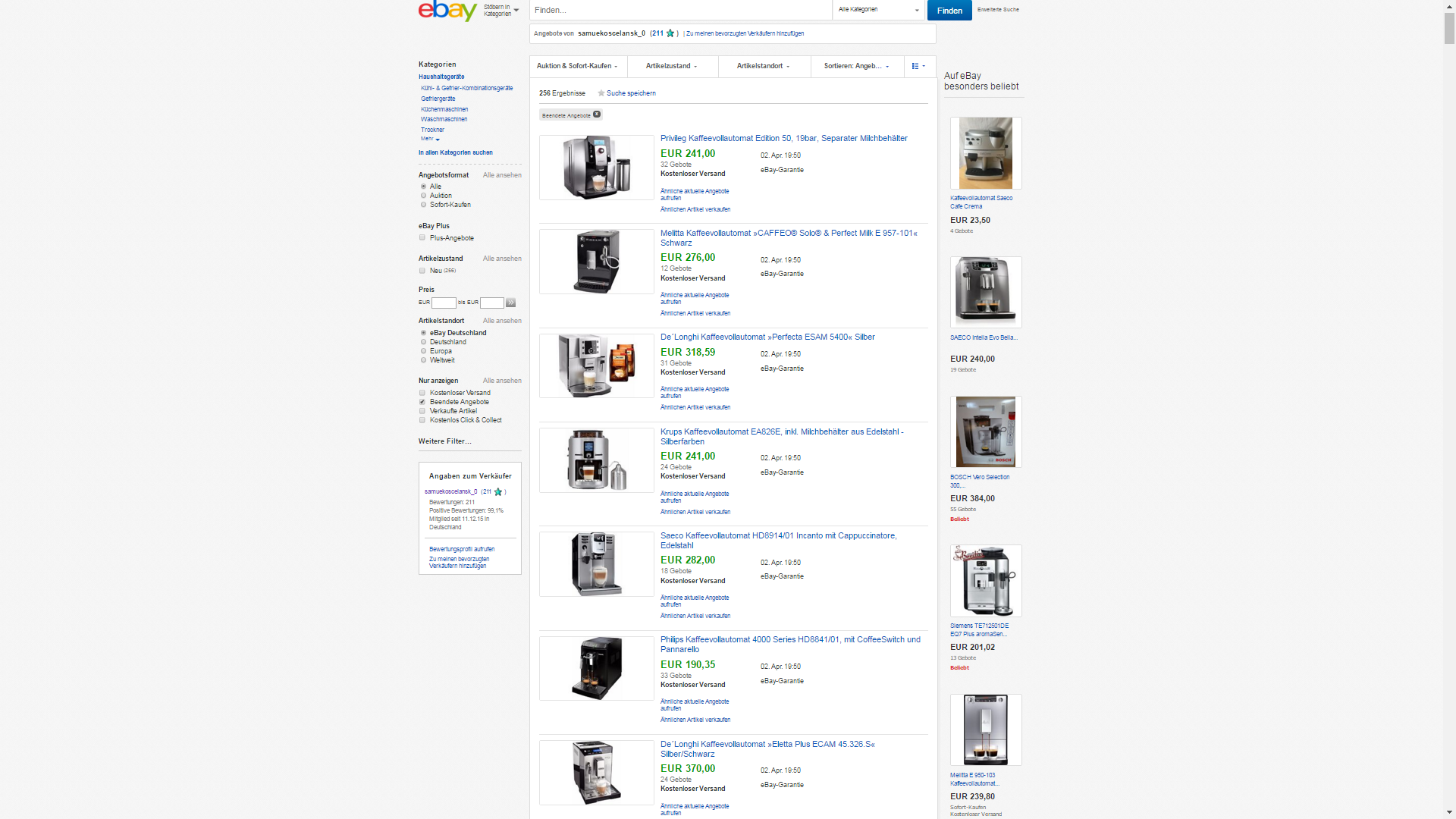This screenshot has height=819, width=1456.
Task: Open Privileg Kaffeevollautomat Edition 50 listing title
Action: 784,138
